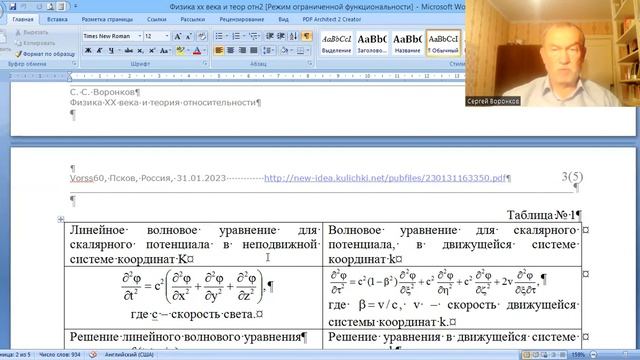This screenshot has width=640, height=360.
Task: Click Сергей Воронков webcam video thumbnail
Action: 553,53
